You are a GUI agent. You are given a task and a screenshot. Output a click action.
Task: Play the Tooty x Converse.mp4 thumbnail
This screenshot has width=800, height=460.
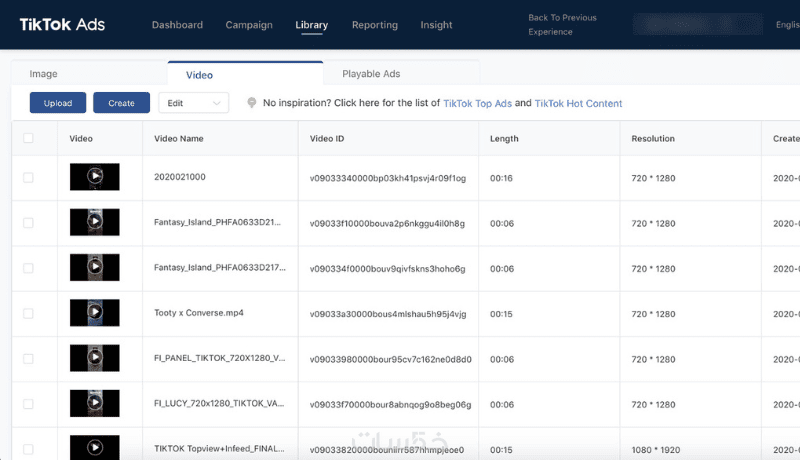(x=94, y=313)
